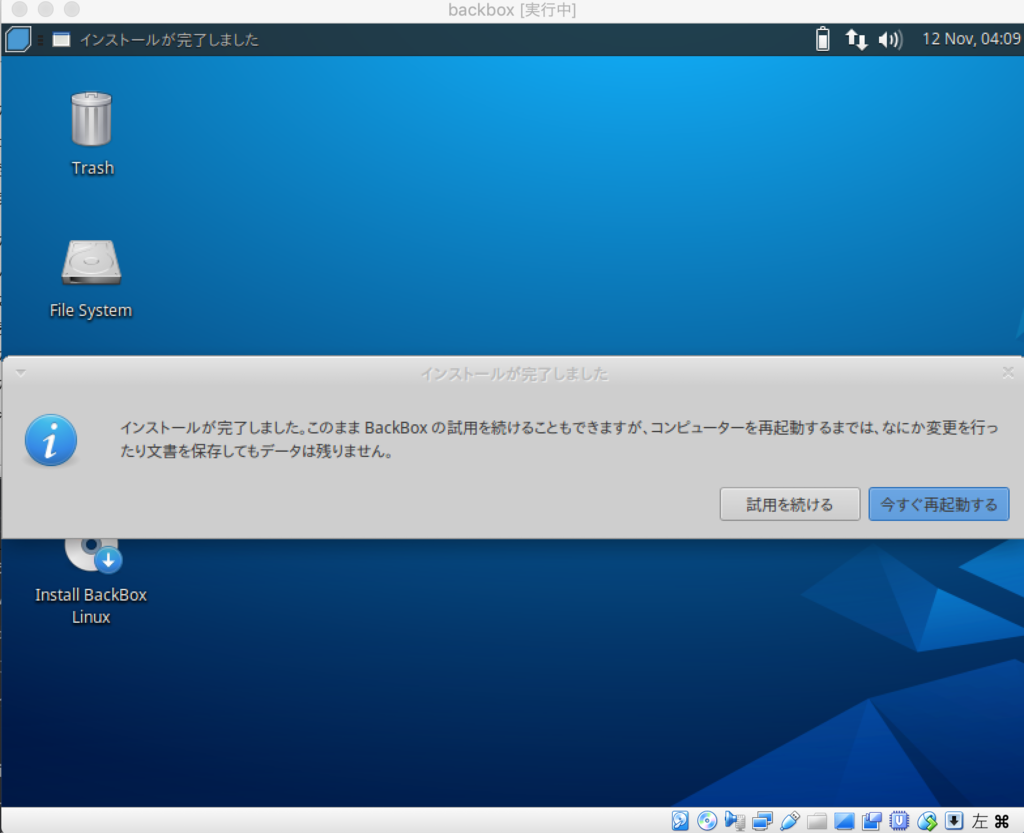Click the host key 左 ⌘ label
Screen dimensions: 1024x833
(x=991, y=821)
